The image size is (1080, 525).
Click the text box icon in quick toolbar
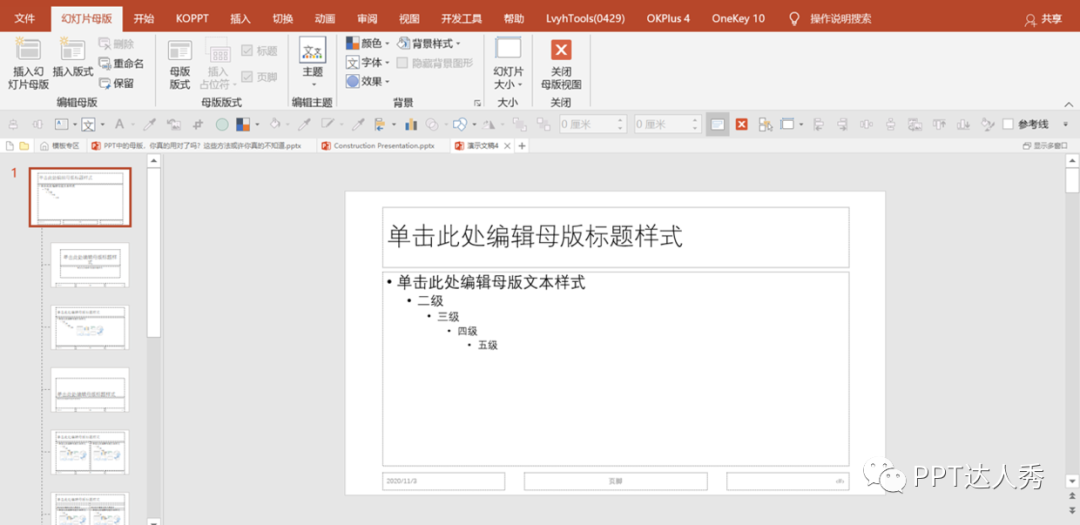pyautogui.click(x=61, y=125)
